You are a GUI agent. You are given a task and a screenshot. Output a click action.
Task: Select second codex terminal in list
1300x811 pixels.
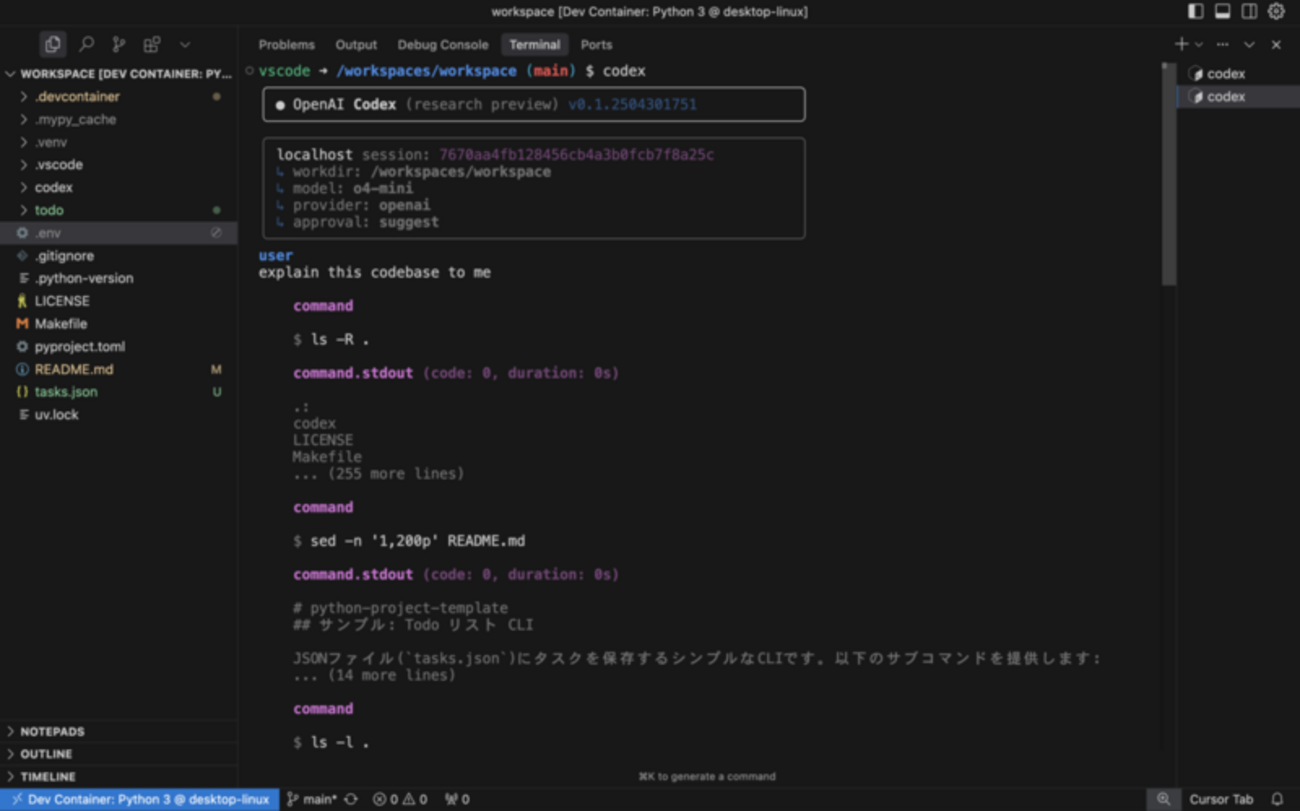tap(1237, 96)
